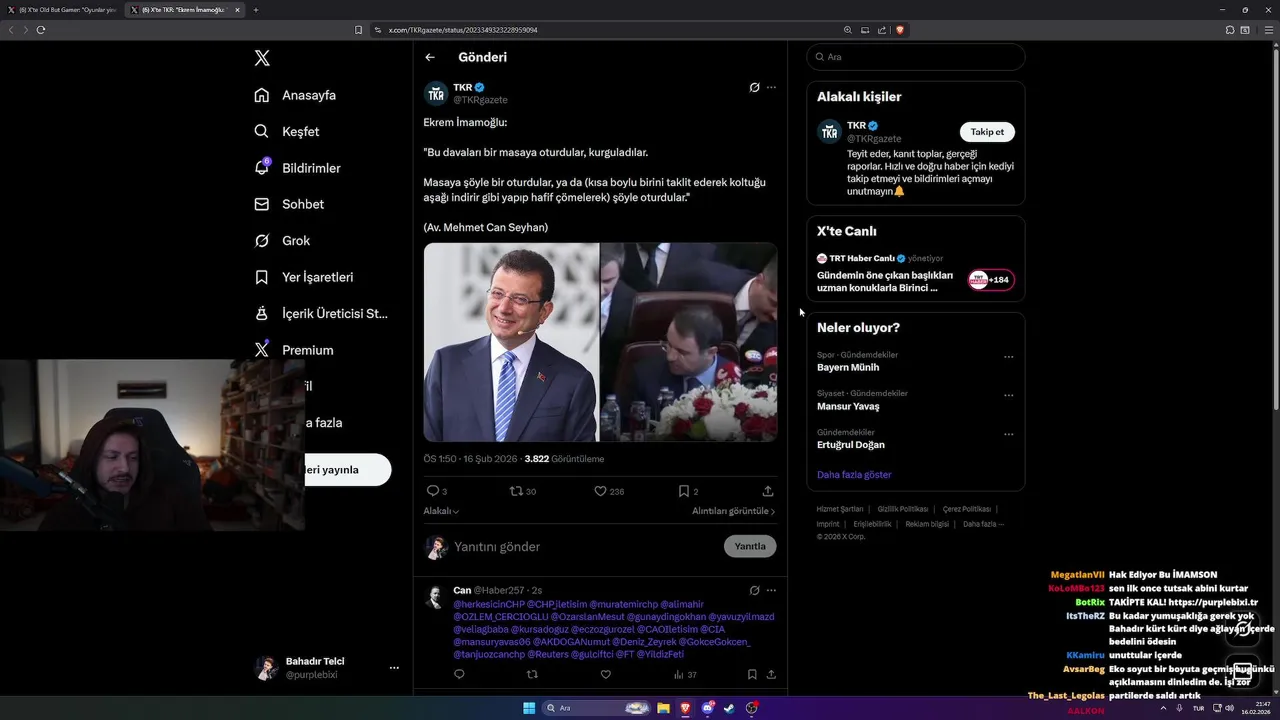Open İçerik Üreticisi Stüdyosu
Viewport: 1280px width, 720px height.
[321, 313]
